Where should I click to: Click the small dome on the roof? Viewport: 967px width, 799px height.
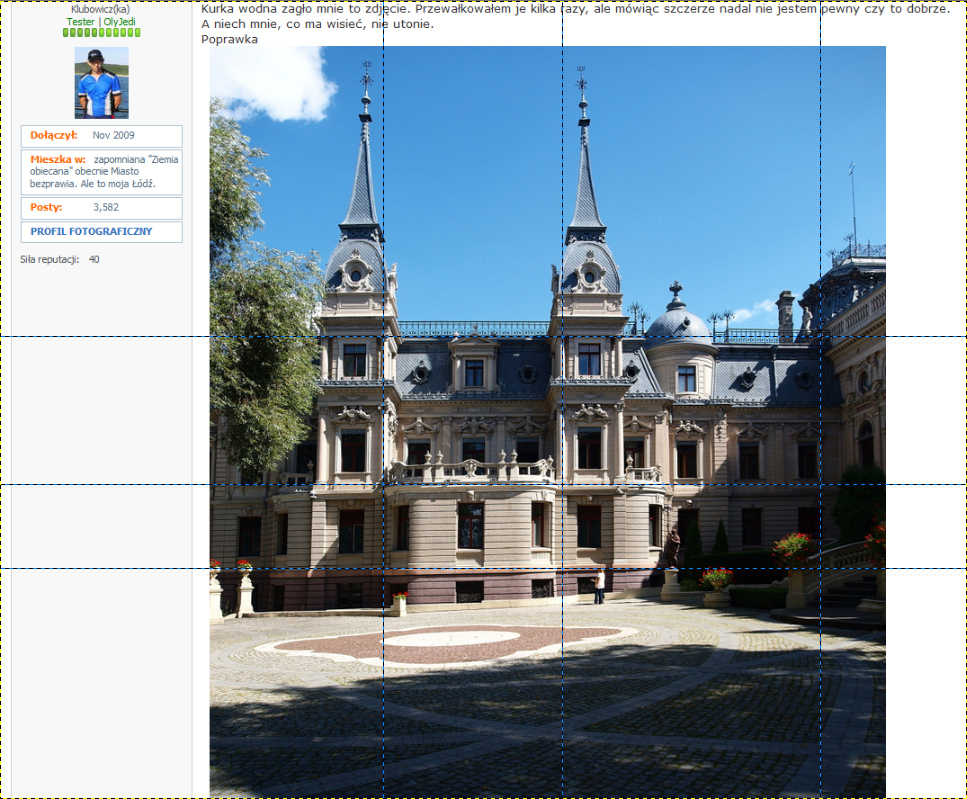click(x=678, y=320)
